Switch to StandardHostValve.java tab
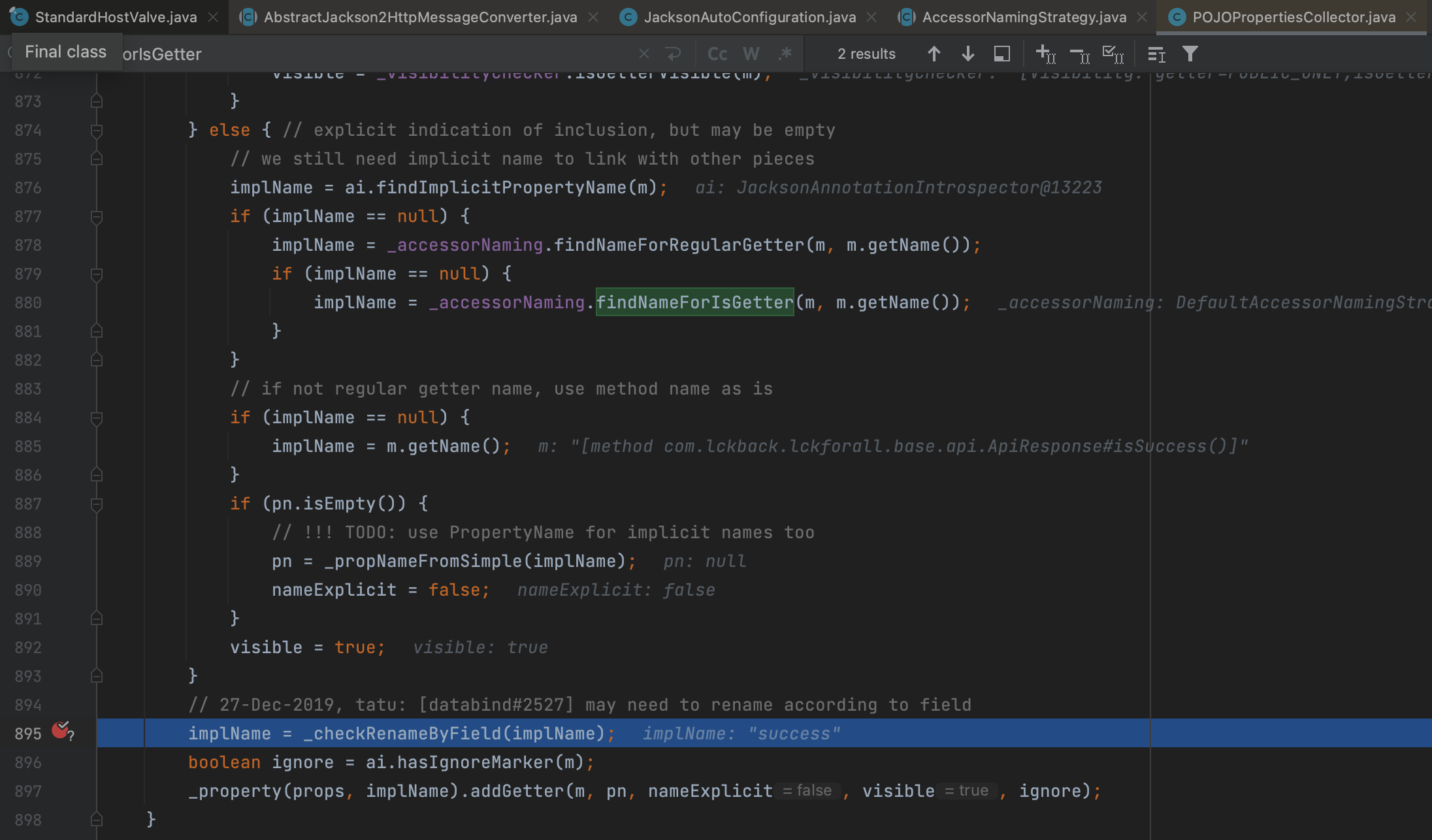 coord(116,17)
